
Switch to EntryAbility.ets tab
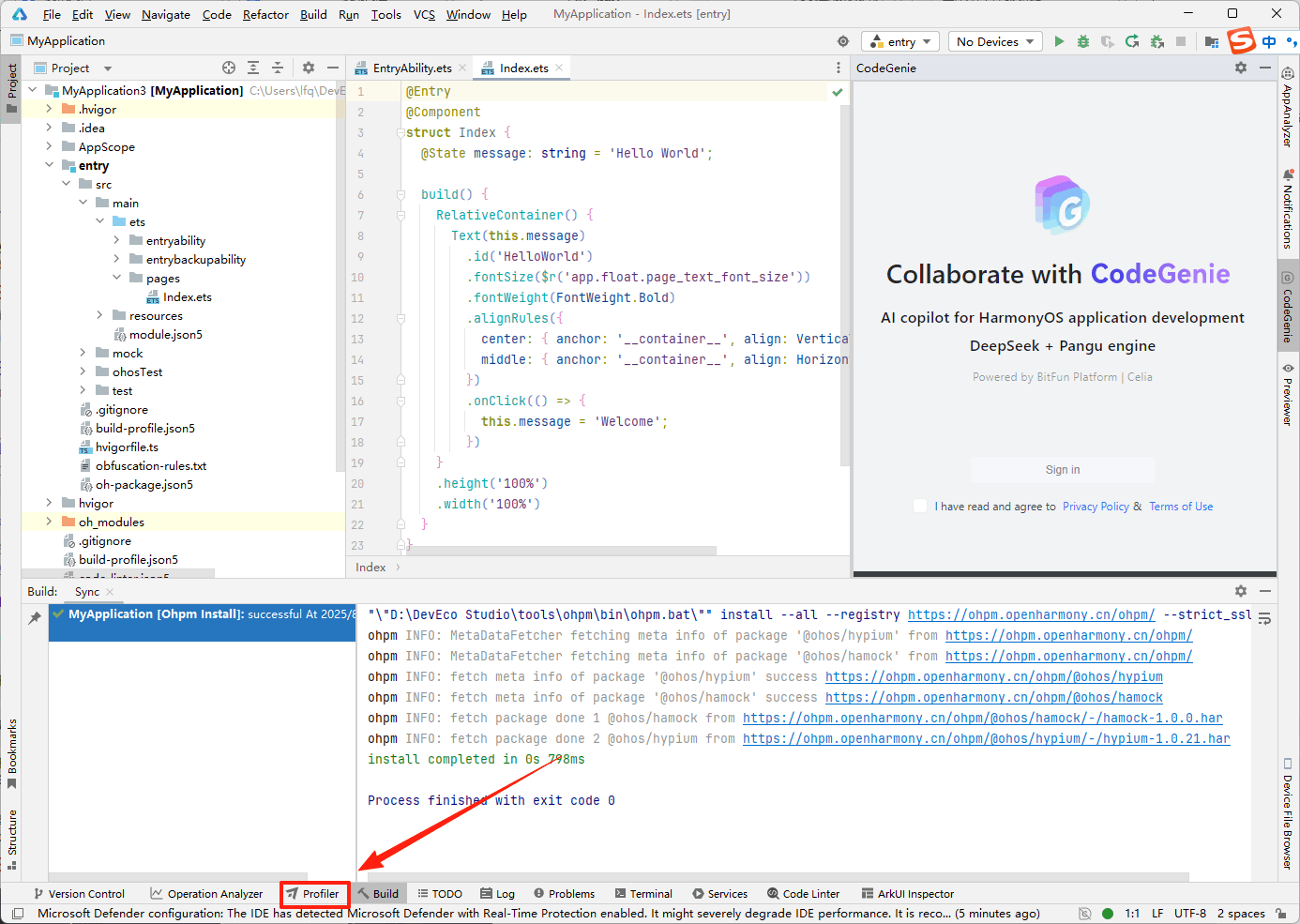(x=412, y=68)
